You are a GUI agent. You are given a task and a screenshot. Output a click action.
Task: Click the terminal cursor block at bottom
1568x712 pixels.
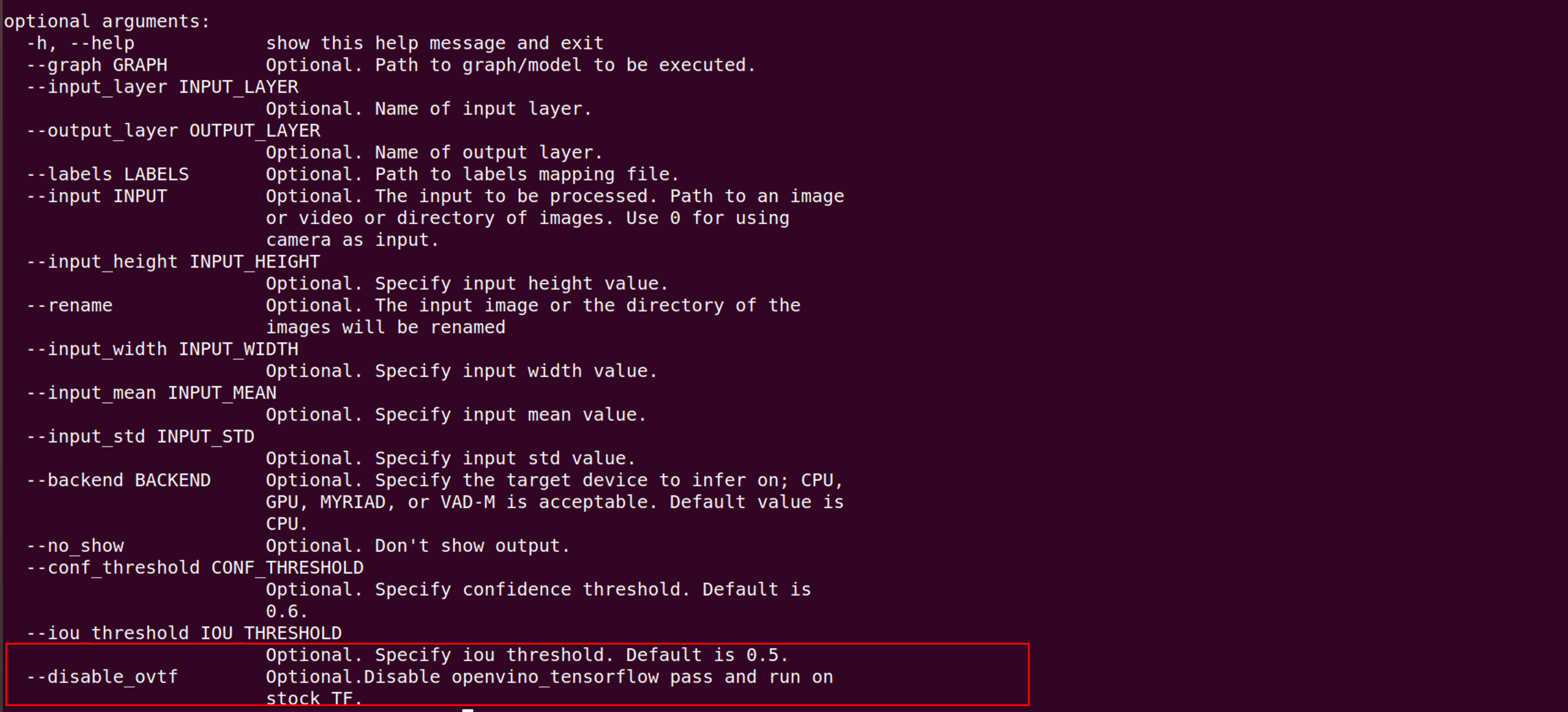point(467,710)
